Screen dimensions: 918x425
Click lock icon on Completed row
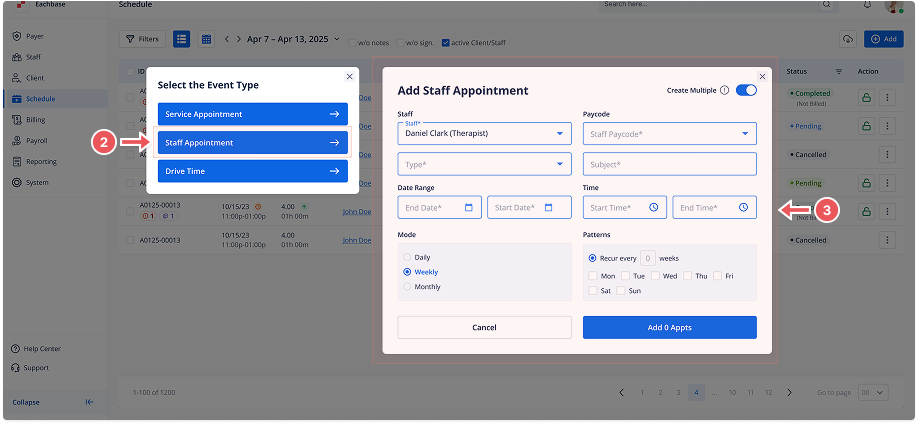[x=866, y=97]
